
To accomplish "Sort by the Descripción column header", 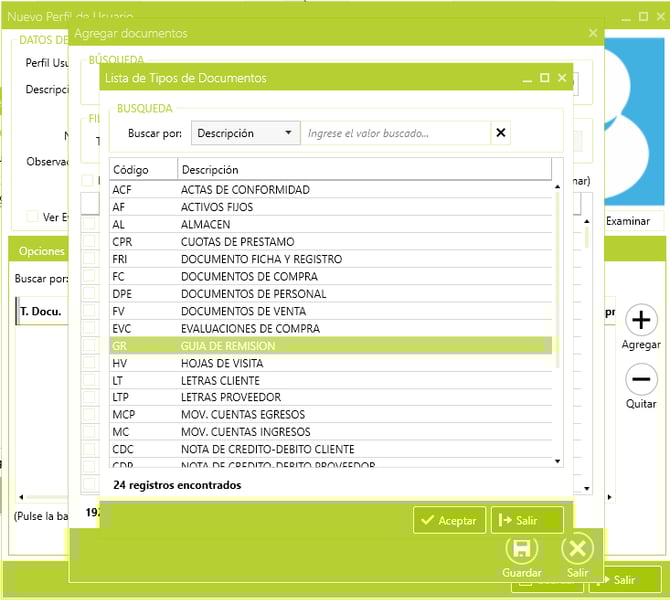I will pyautogui.click(x=364, y=169).
